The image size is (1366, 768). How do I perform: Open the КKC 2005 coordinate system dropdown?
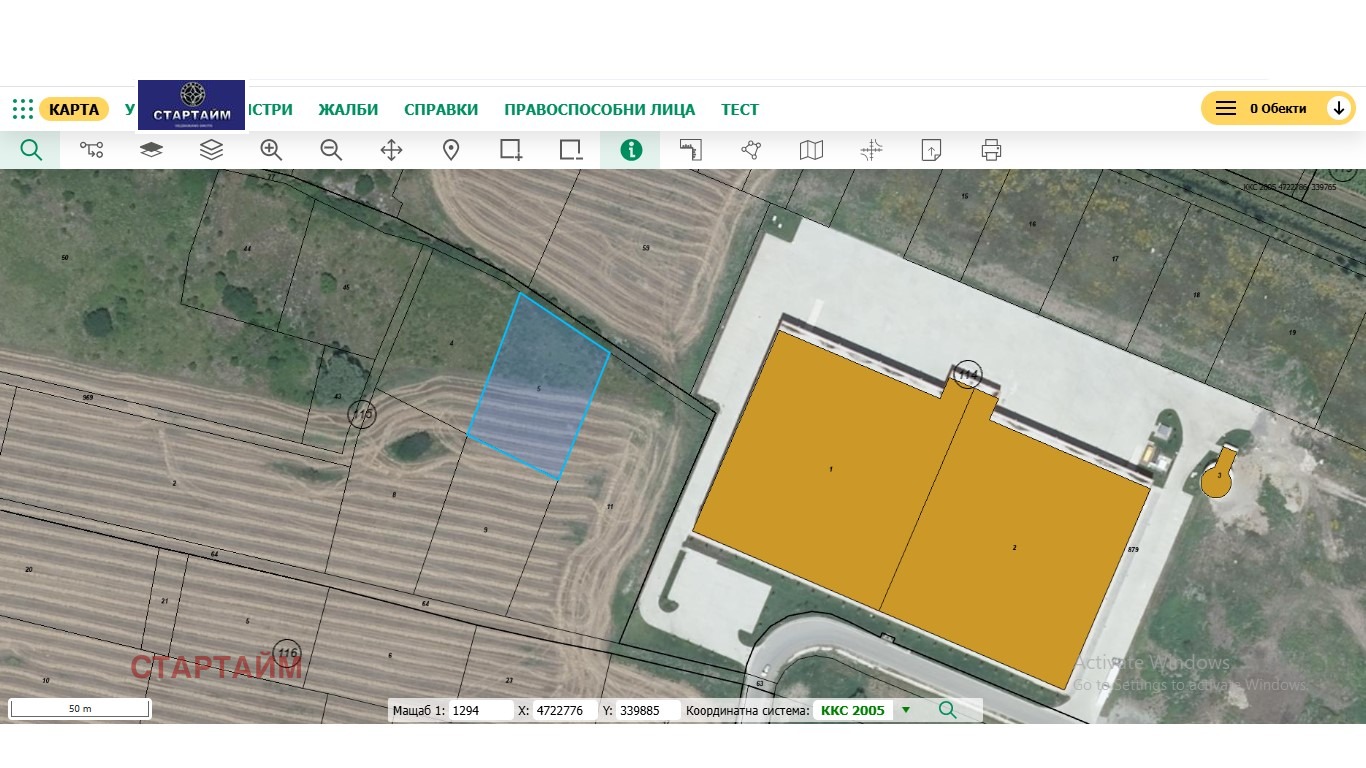point(906,711)
